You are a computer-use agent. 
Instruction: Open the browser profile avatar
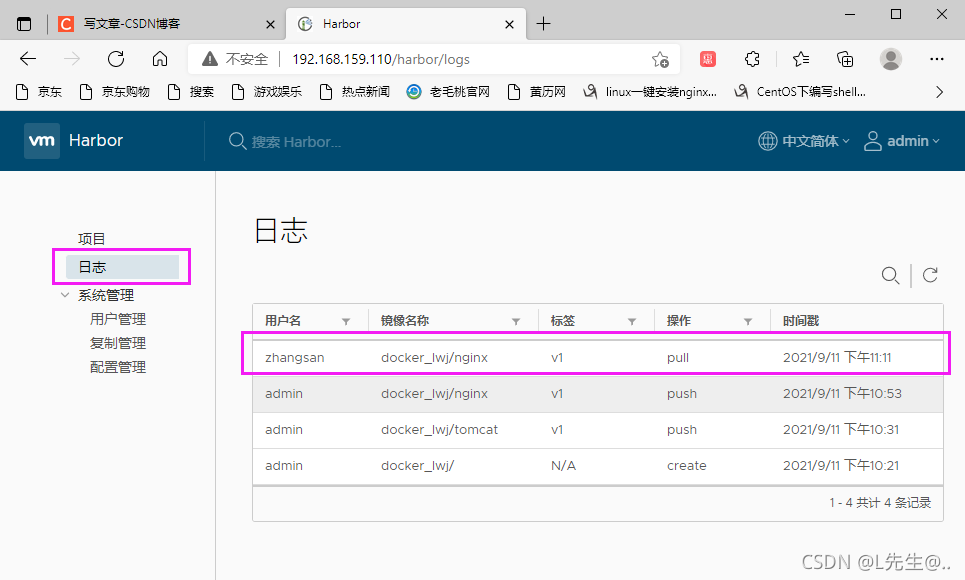click(891, 59)
